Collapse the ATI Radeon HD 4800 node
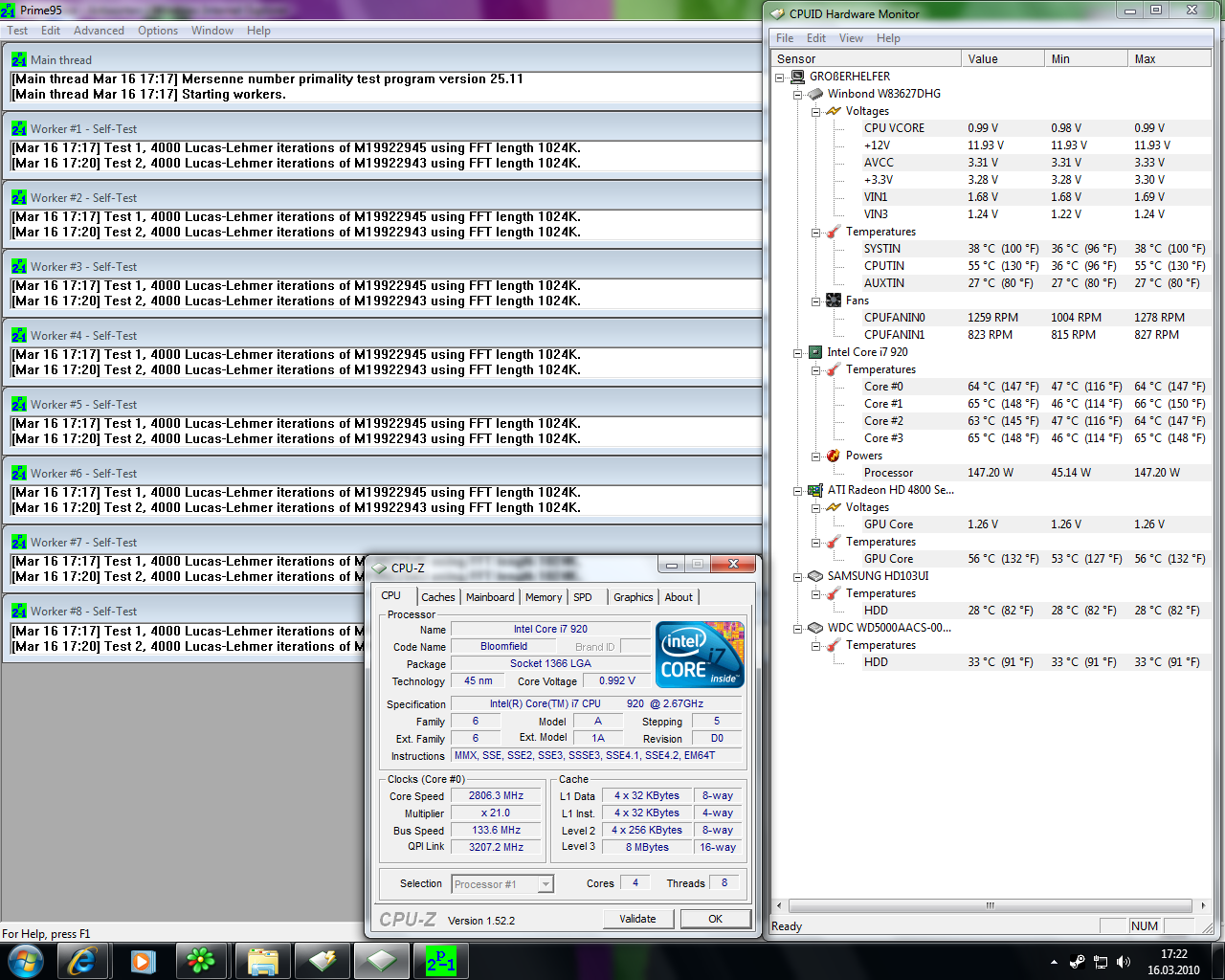 (x=797, y=491)
